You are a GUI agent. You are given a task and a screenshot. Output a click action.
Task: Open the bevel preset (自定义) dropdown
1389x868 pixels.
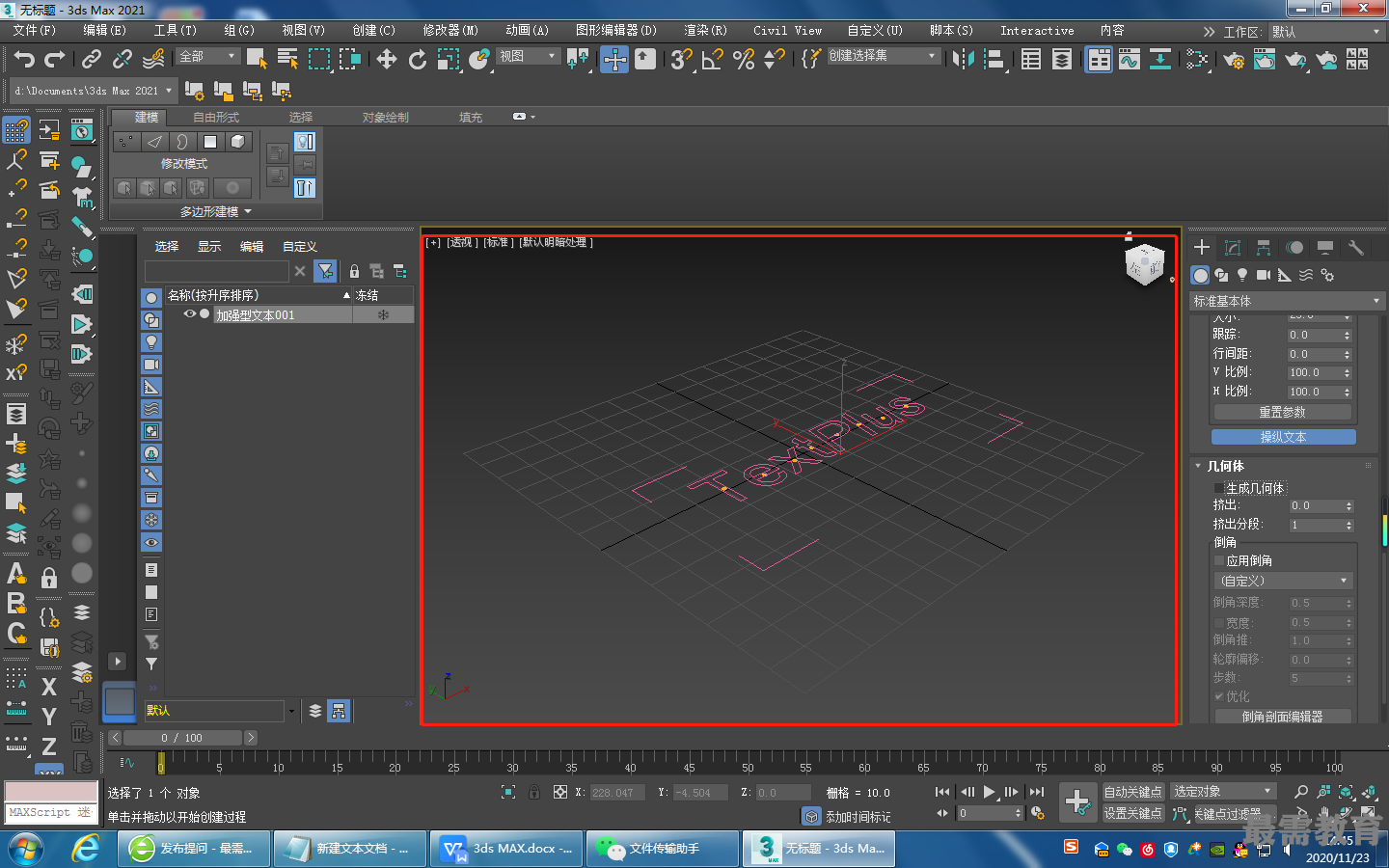coord(1283,581)
